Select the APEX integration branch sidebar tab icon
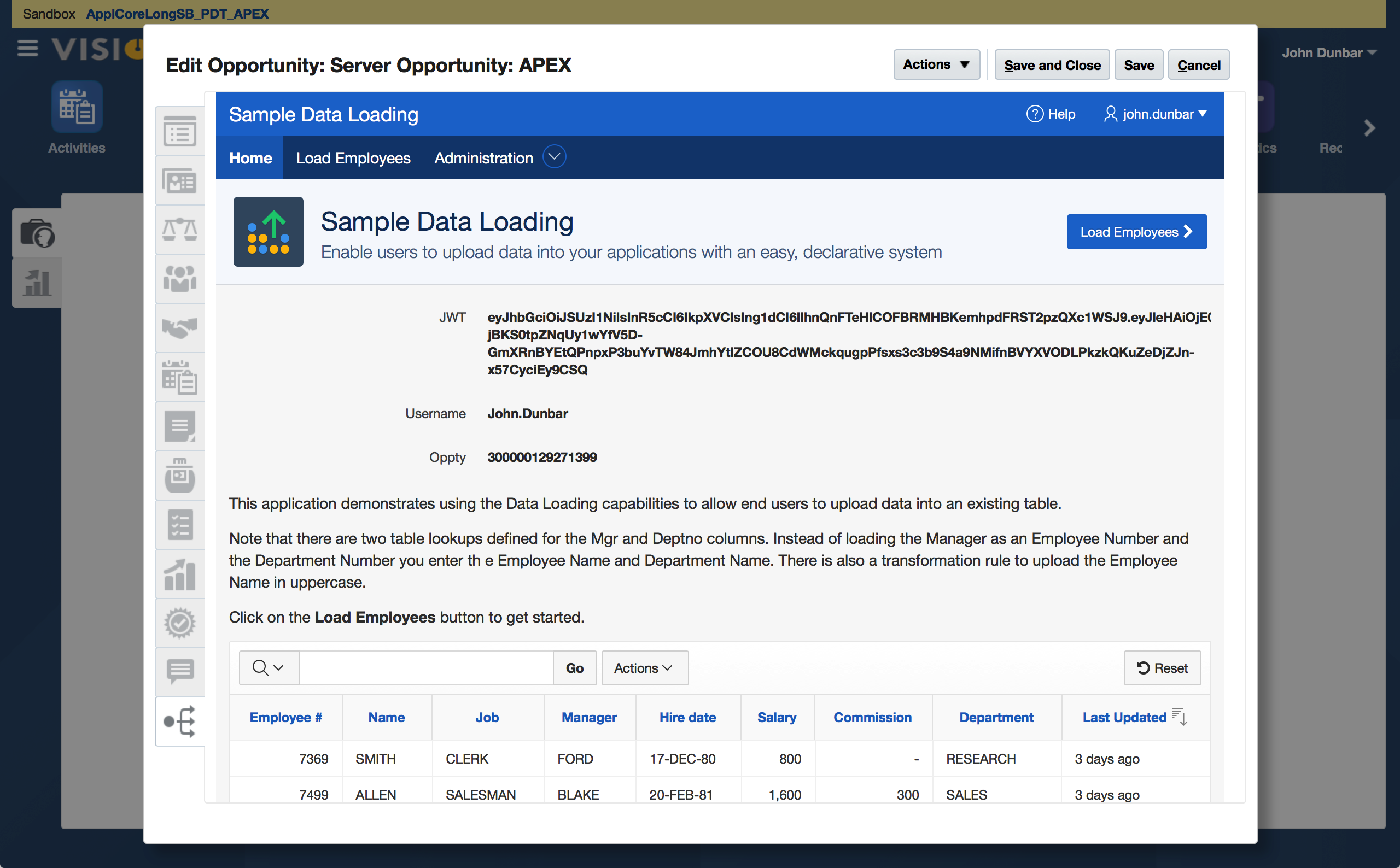Viewport: 1400px width, 868px height. (180, 722)
